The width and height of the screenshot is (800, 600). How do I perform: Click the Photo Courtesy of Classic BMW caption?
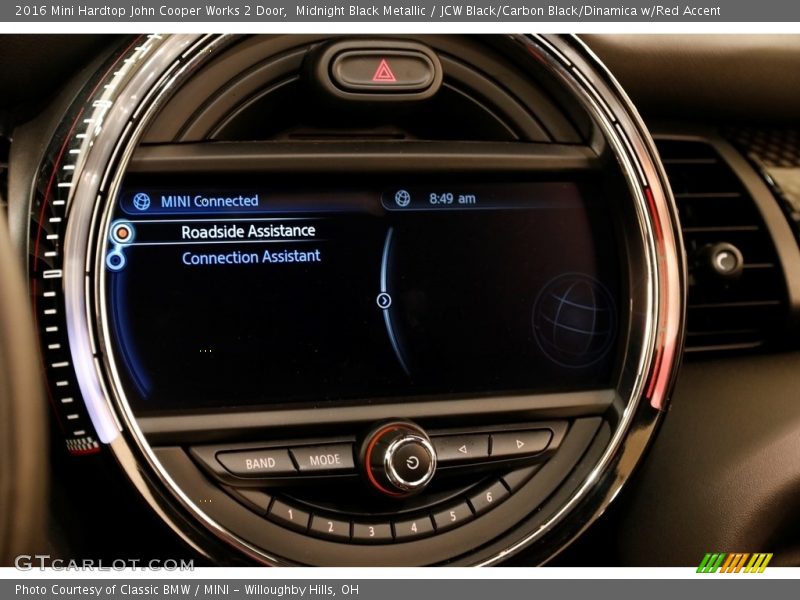pyautogui.click(x=187, y=590)
